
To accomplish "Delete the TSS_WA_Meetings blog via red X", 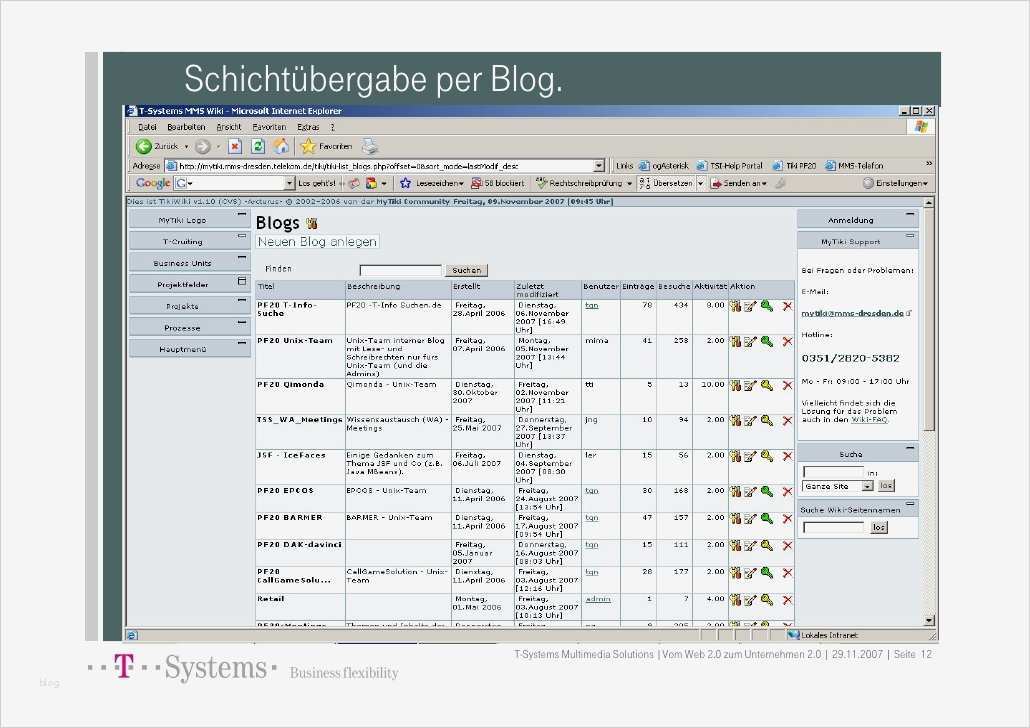I will [787, 421].
